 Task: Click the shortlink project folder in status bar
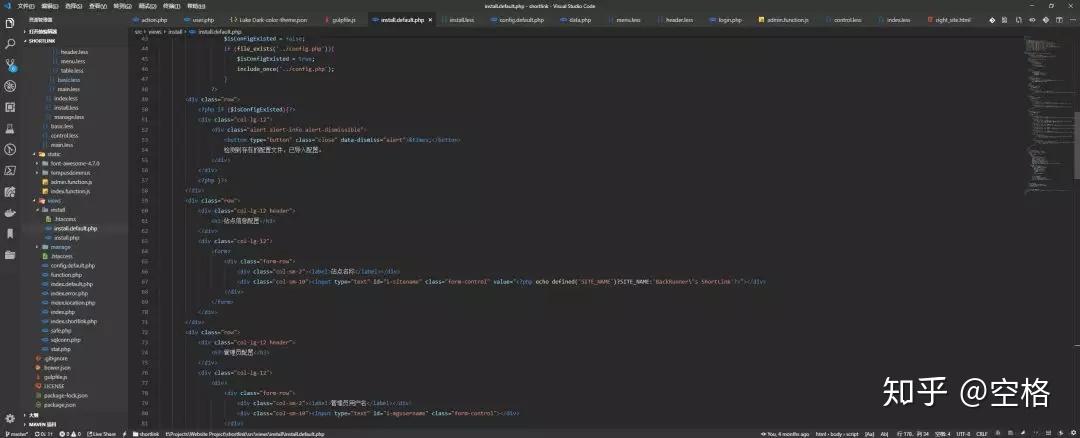click(146, 434)
